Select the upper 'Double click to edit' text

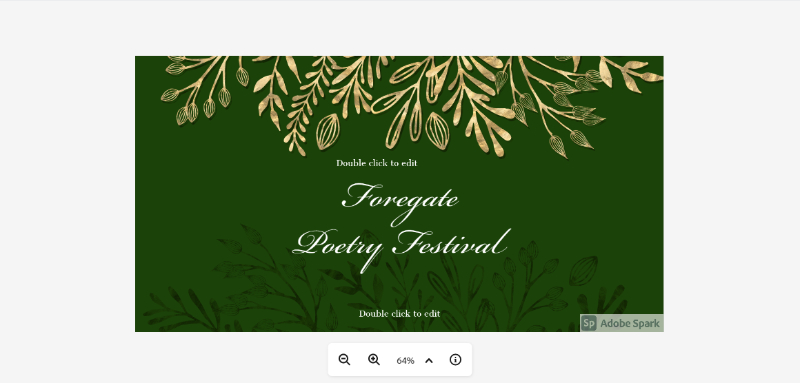point(377,163)
